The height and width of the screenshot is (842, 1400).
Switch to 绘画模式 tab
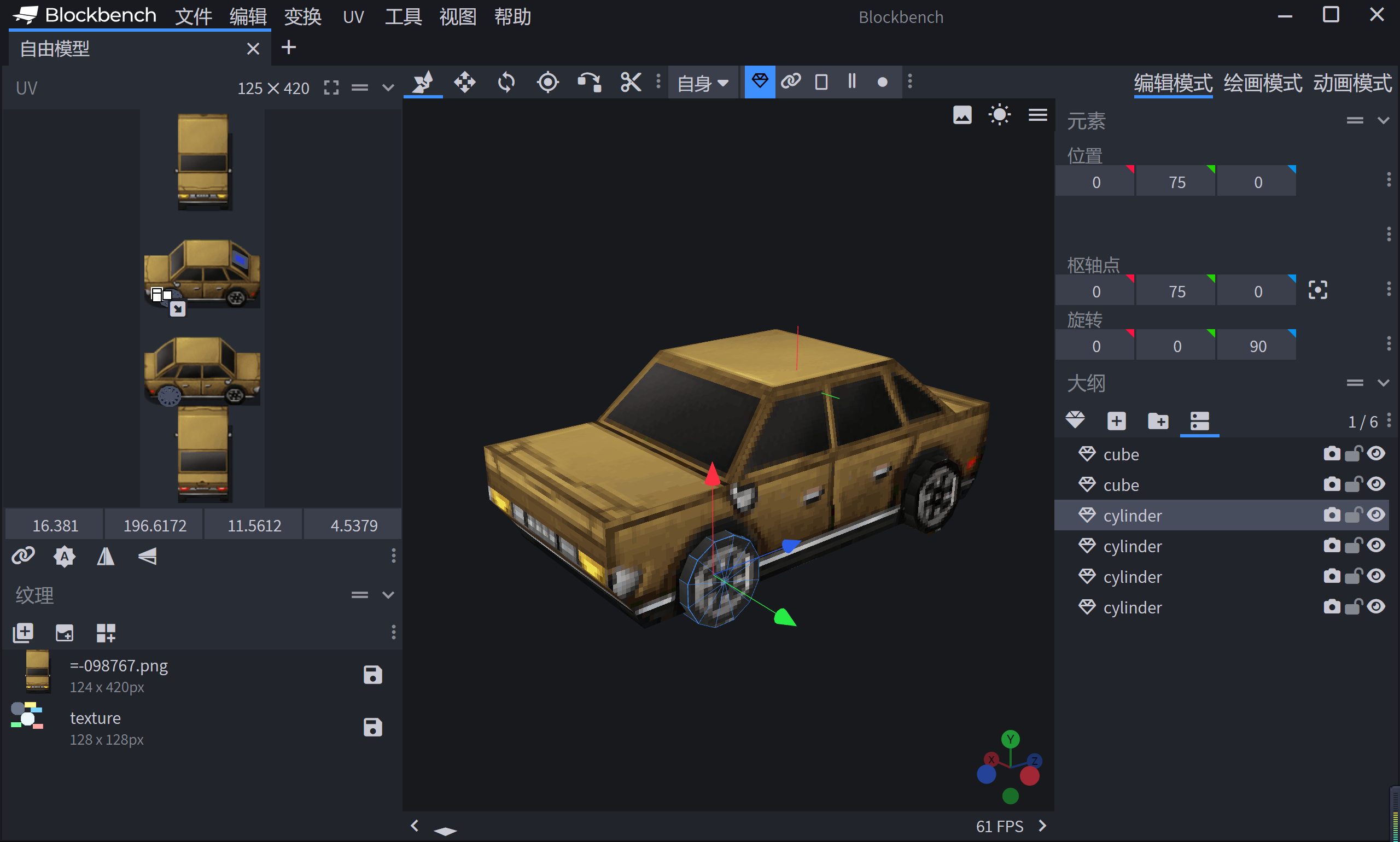[1263, 84]
